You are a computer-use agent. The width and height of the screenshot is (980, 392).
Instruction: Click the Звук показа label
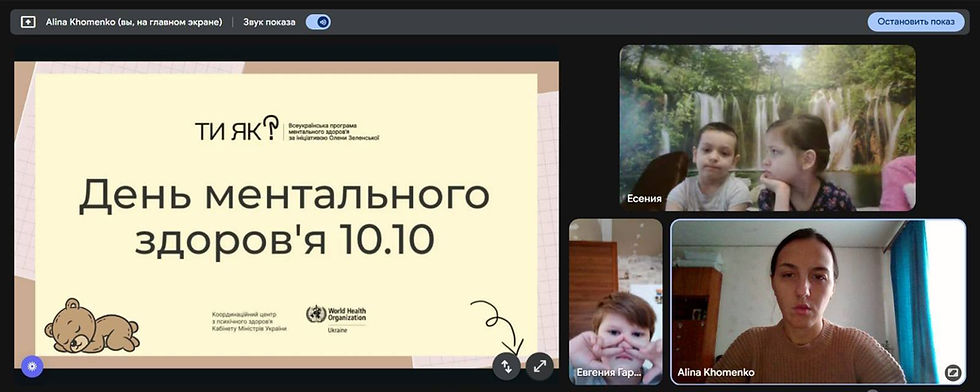(269, 22)
